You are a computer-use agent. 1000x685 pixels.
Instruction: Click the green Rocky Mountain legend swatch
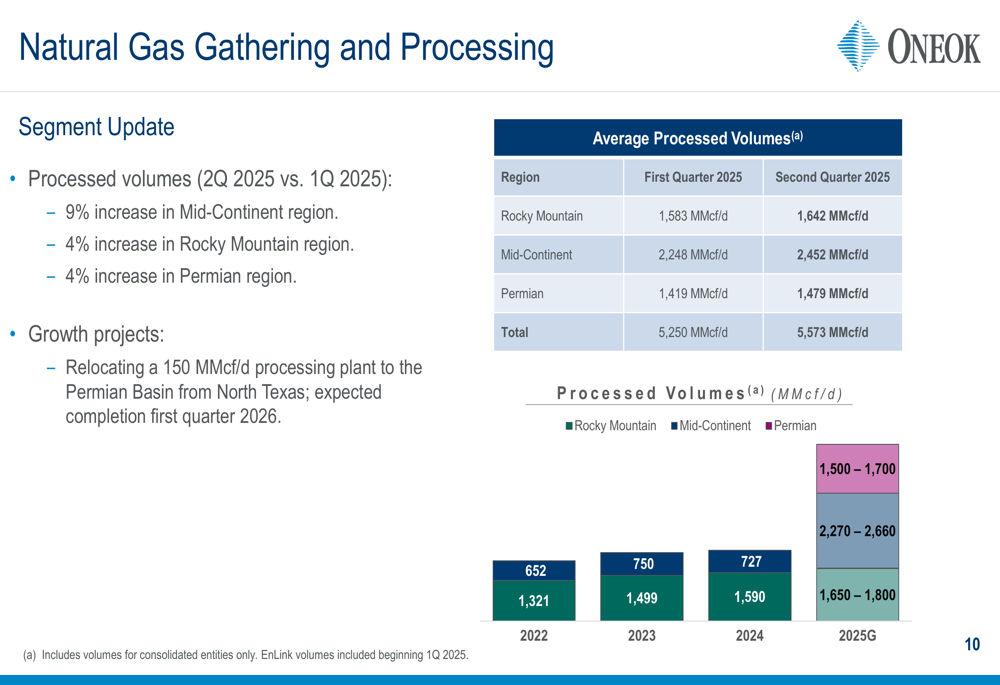point(569,426)
